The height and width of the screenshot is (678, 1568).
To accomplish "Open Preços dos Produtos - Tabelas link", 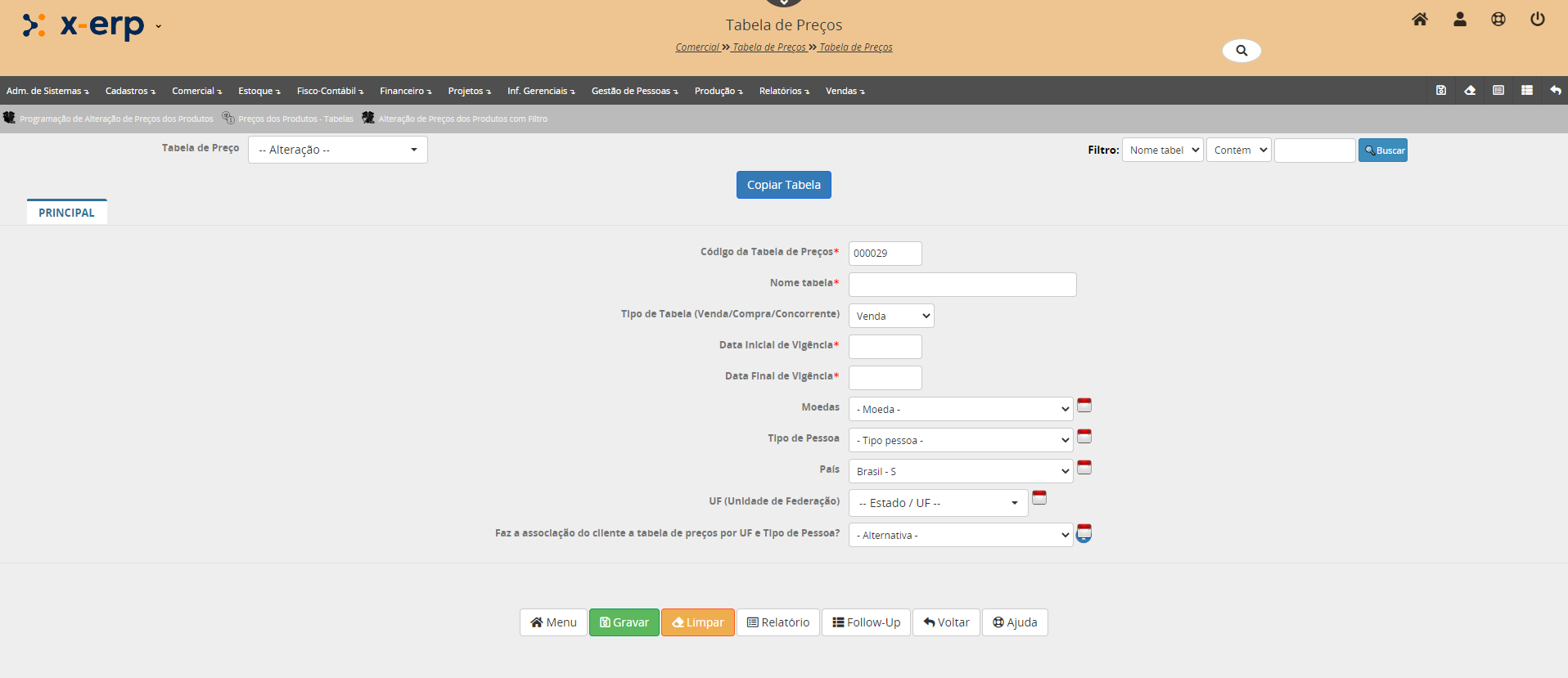I will pos(295,119).
